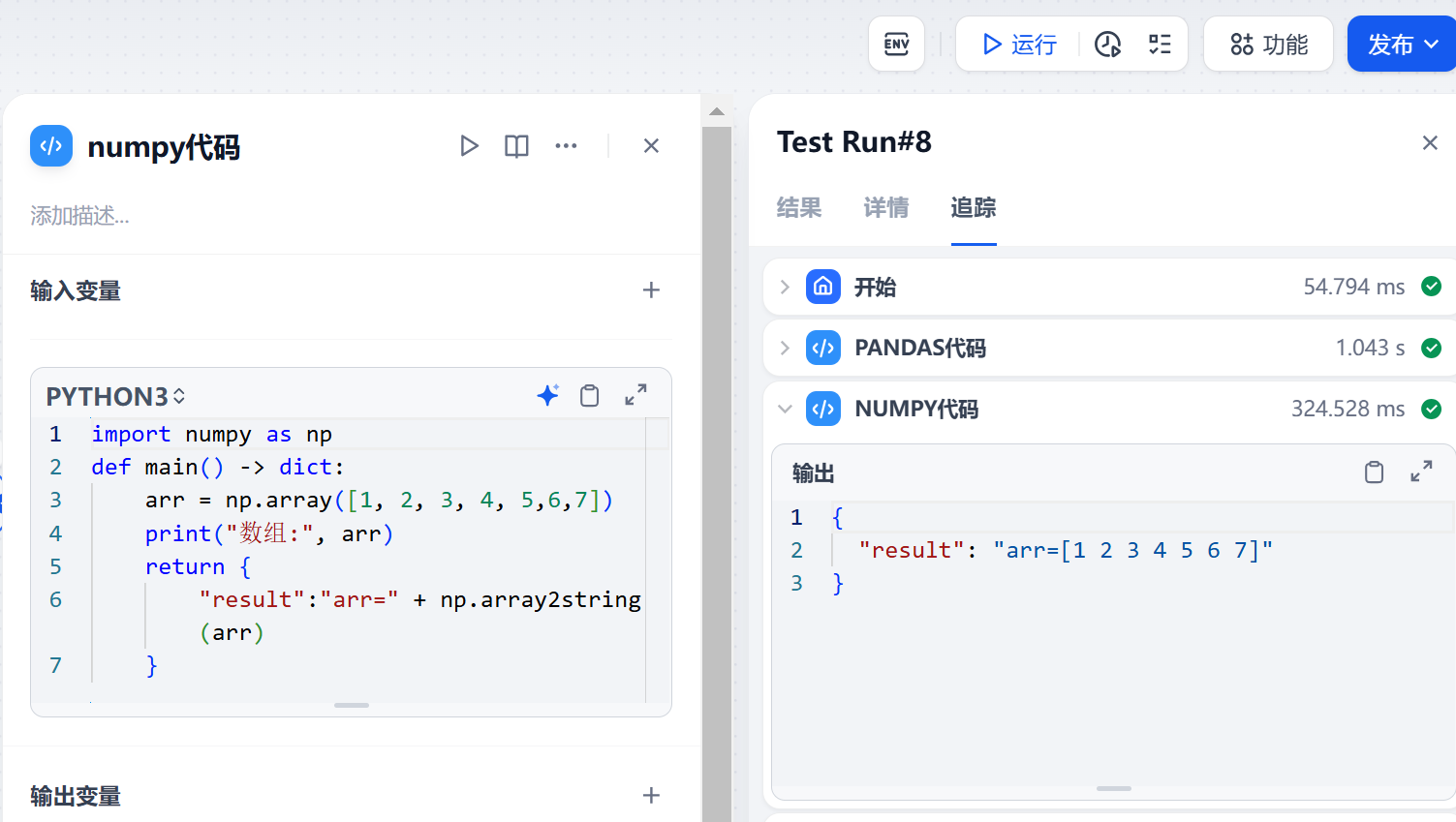
Task: Click the code editor bottom drag handle
Action: 352,705
